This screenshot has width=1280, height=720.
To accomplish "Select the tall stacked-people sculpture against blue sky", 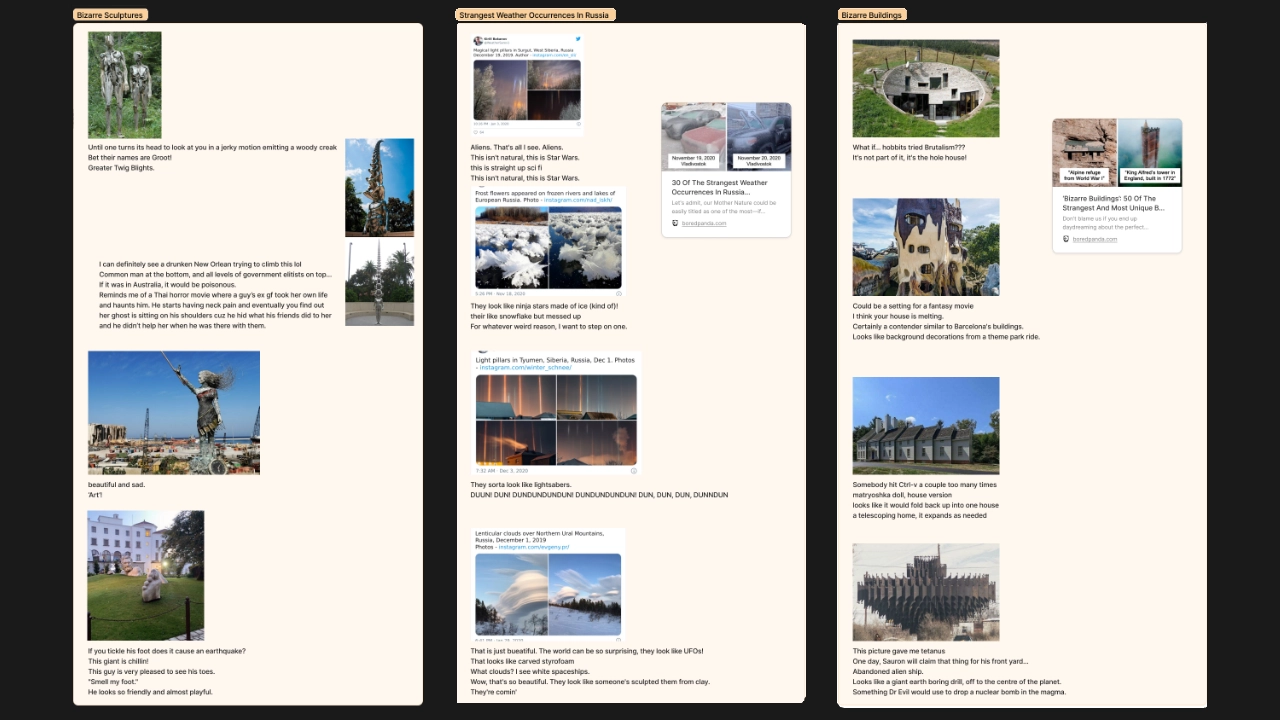I will point(380,187).
